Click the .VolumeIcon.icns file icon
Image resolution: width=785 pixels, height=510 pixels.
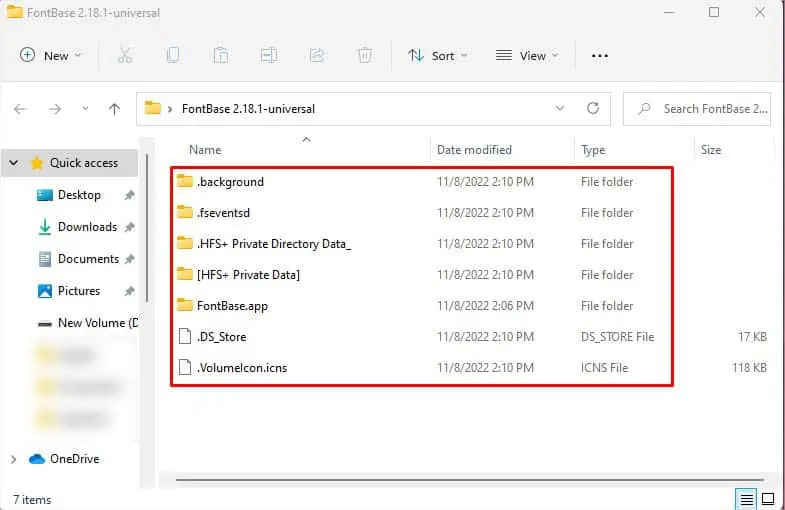(x=185, y=367)
